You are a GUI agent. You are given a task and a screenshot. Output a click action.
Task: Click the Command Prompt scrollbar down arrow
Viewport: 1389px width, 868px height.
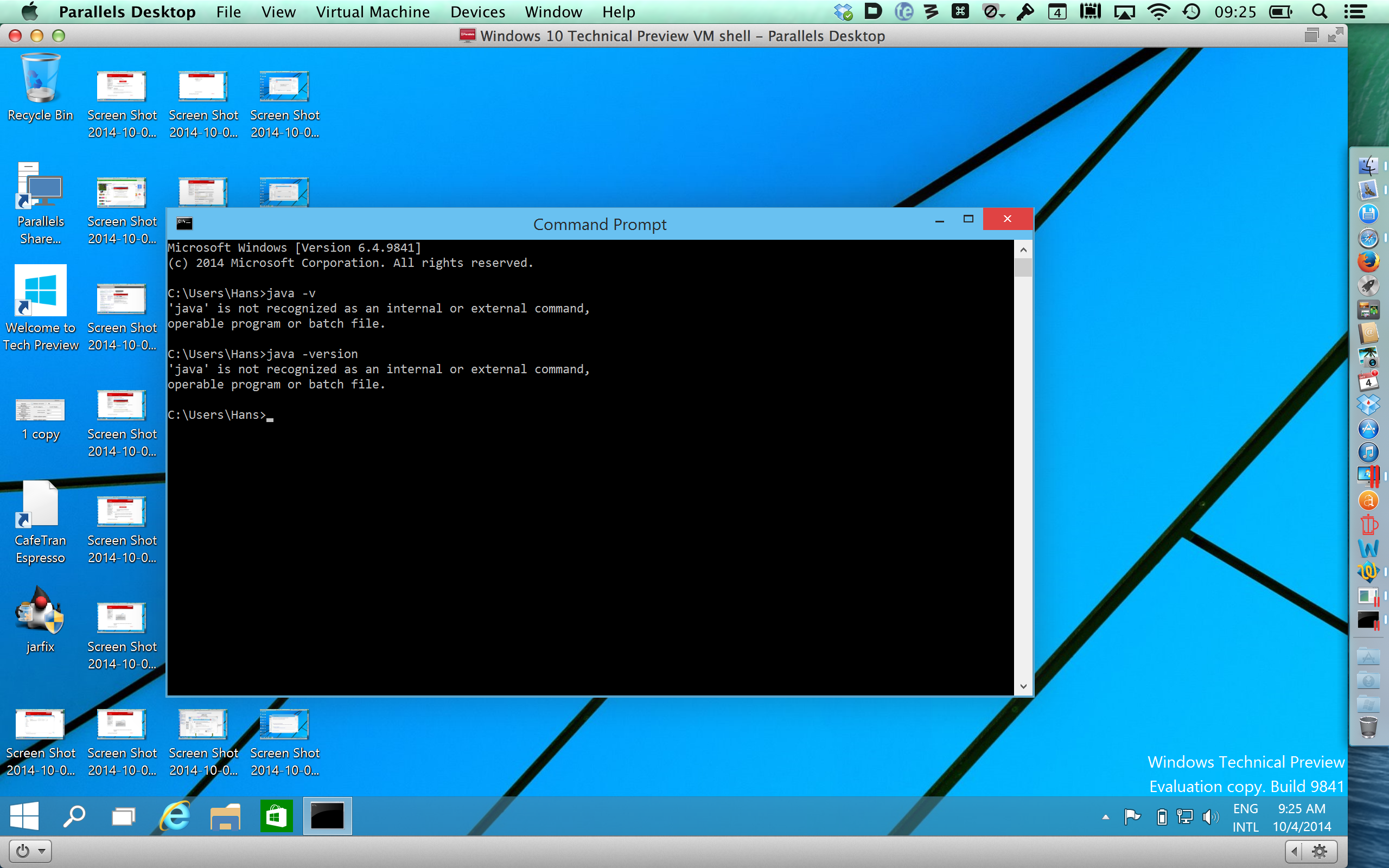(x=1023, y=687)
